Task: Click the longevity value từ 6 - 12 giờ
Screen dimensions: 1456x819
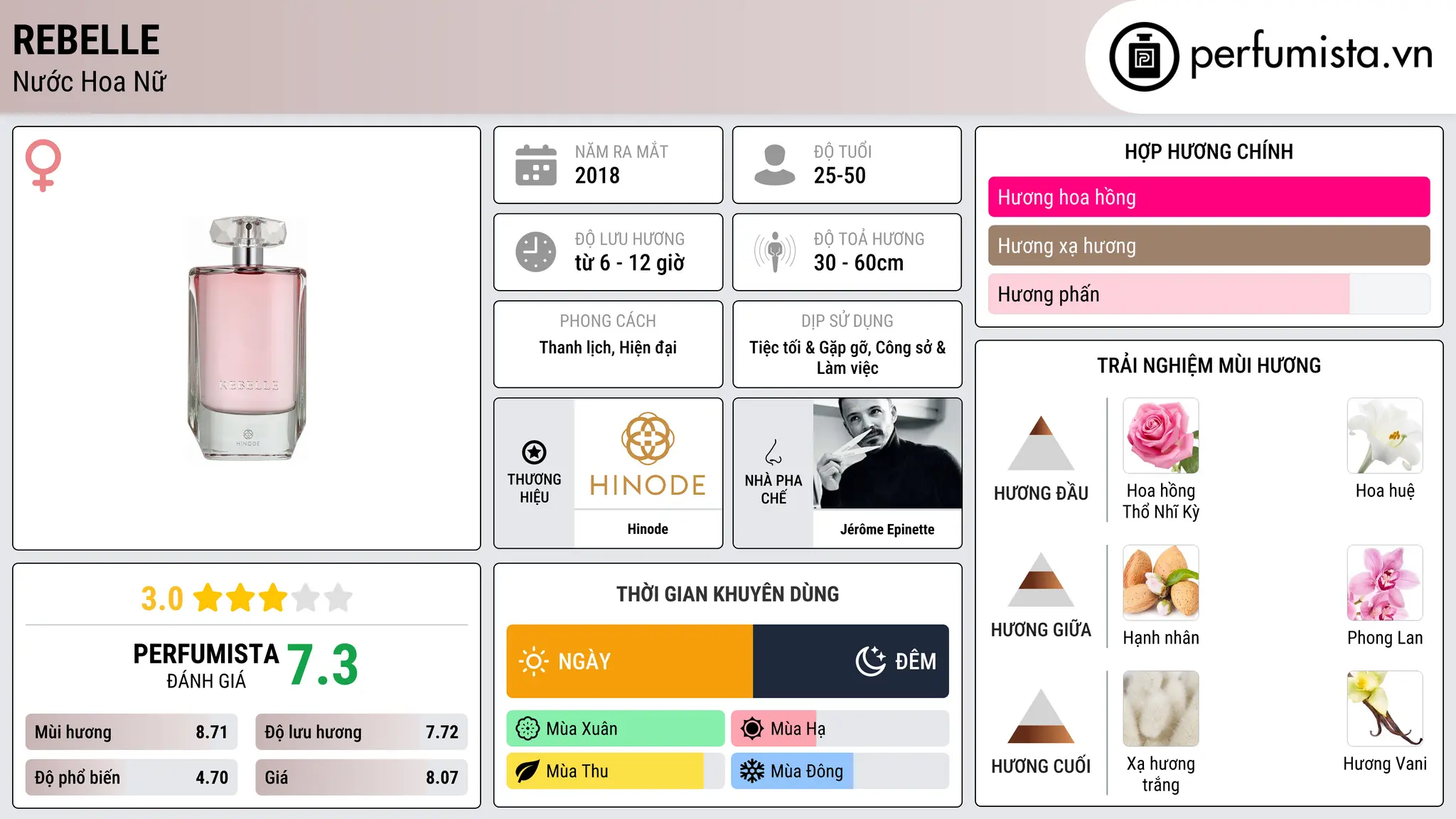Action: (x=630, y=263)
